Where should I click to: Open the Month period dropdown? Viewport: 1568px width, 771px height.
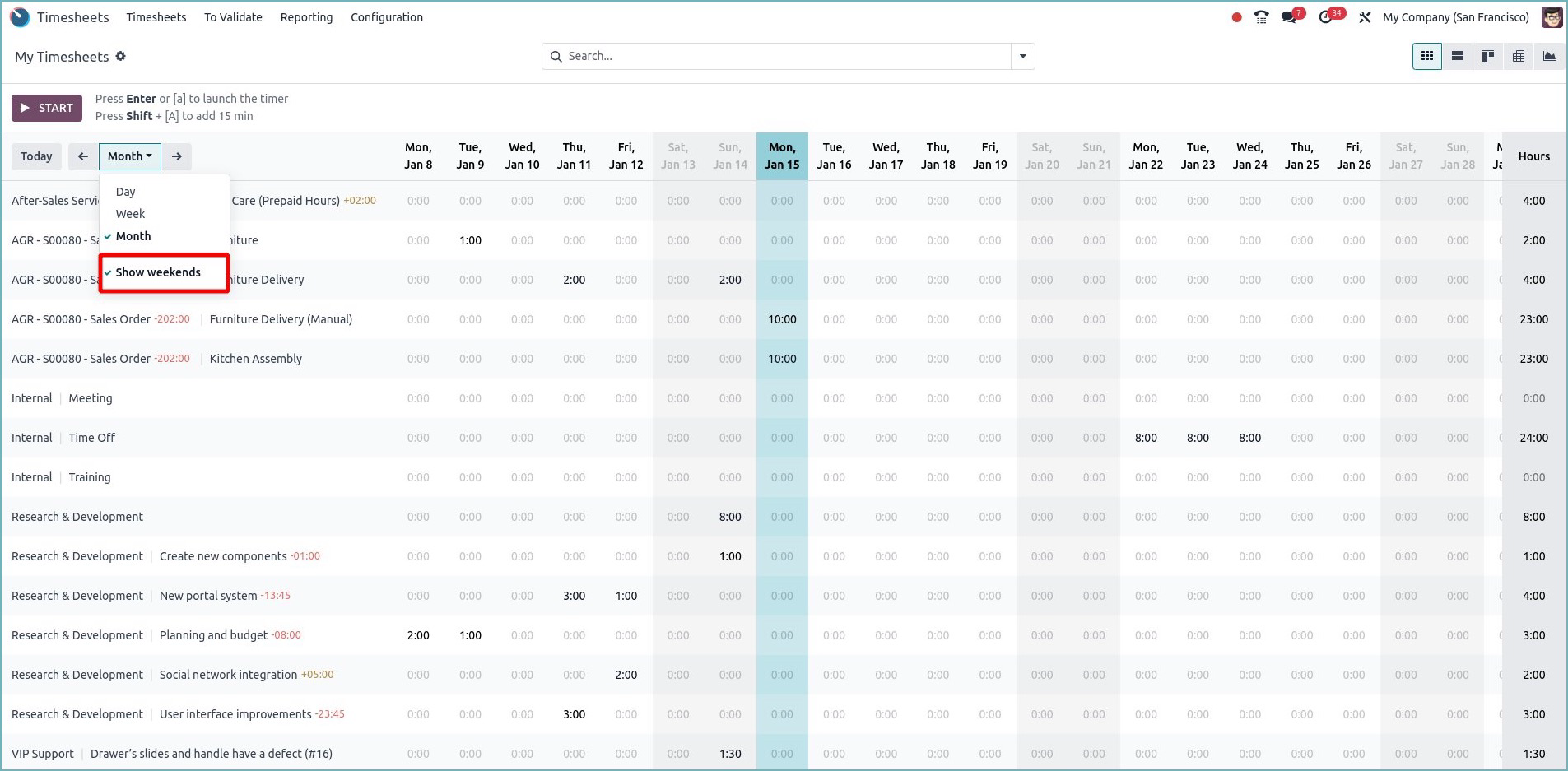tap(128, 156)
